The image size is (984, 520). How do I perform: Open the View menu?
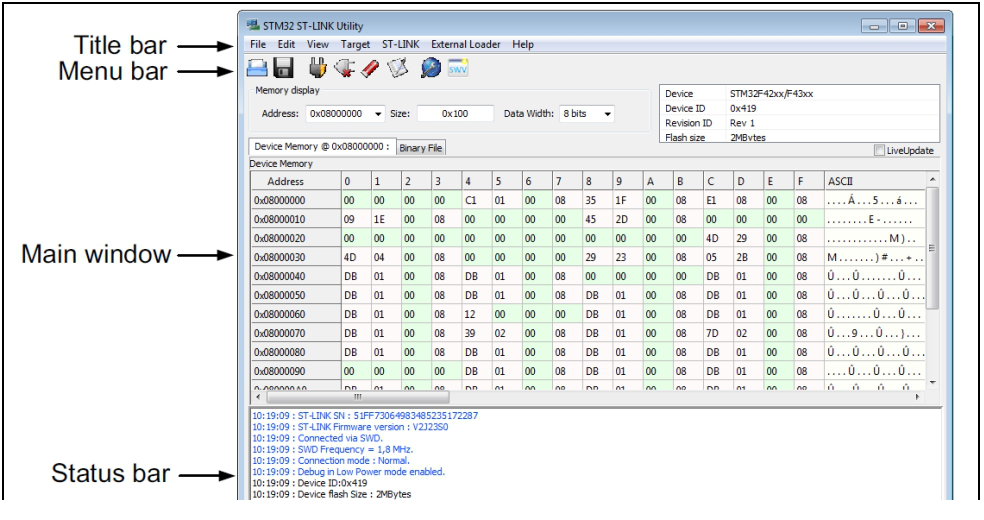318,44
